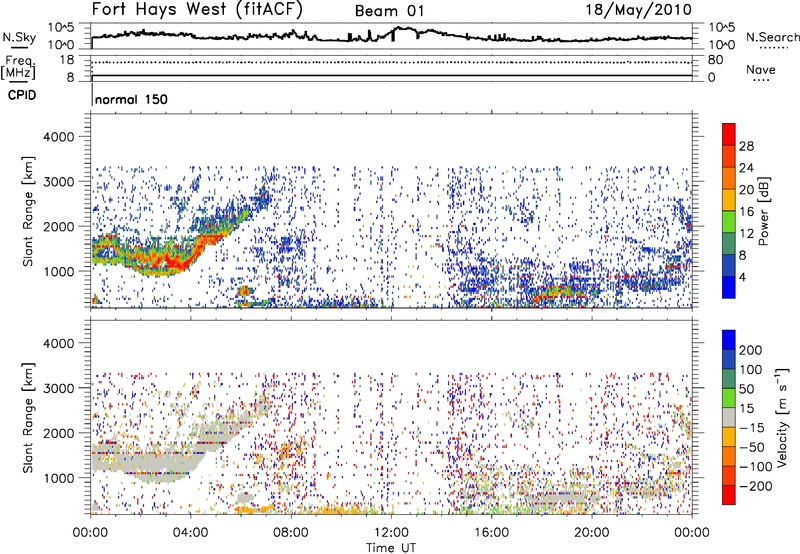Click the 3000 tick label in velocity panel

(58, 388)
